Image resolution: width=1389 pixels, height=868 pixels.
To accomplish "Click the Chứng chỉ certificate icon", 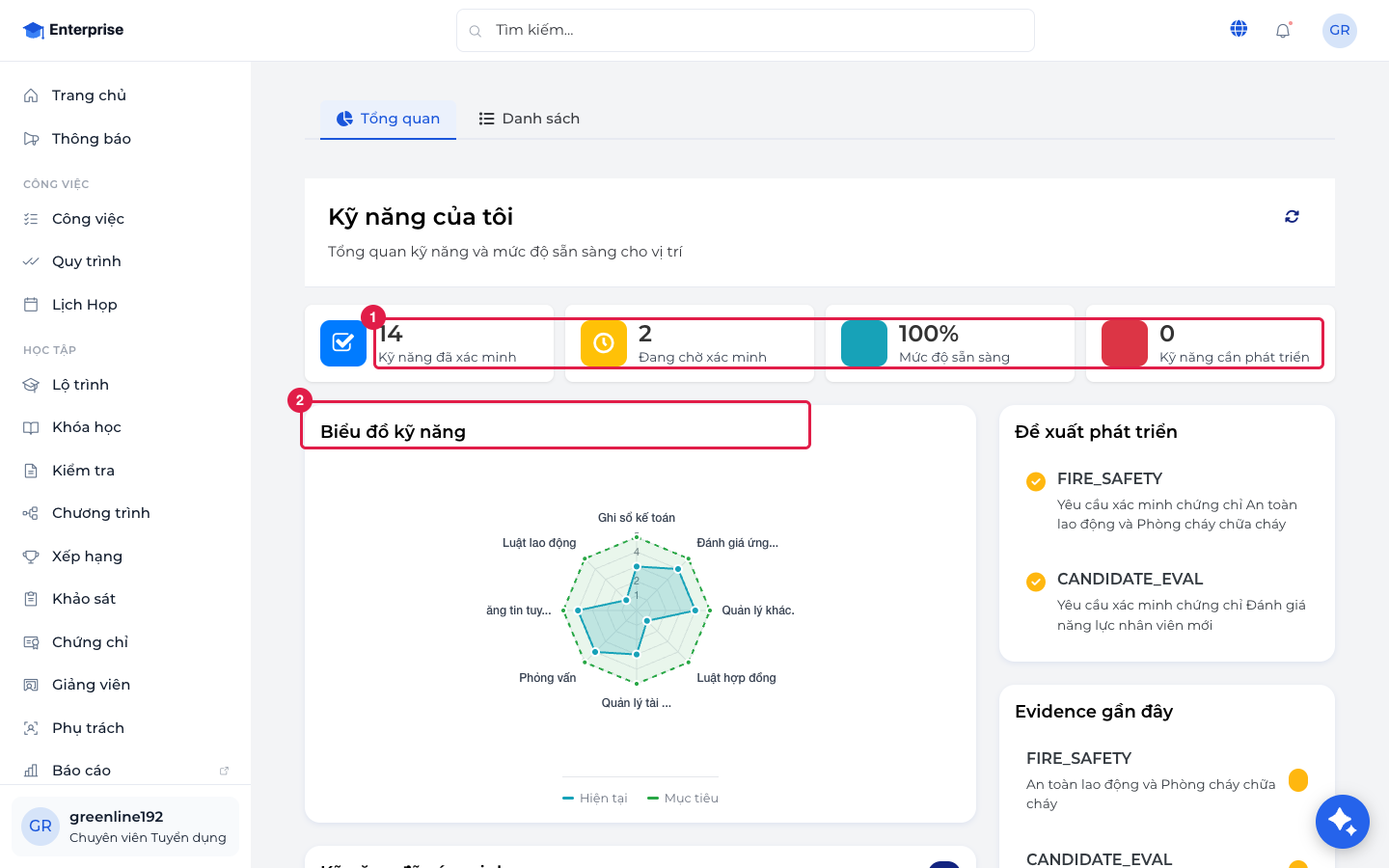I will [31, 642].
